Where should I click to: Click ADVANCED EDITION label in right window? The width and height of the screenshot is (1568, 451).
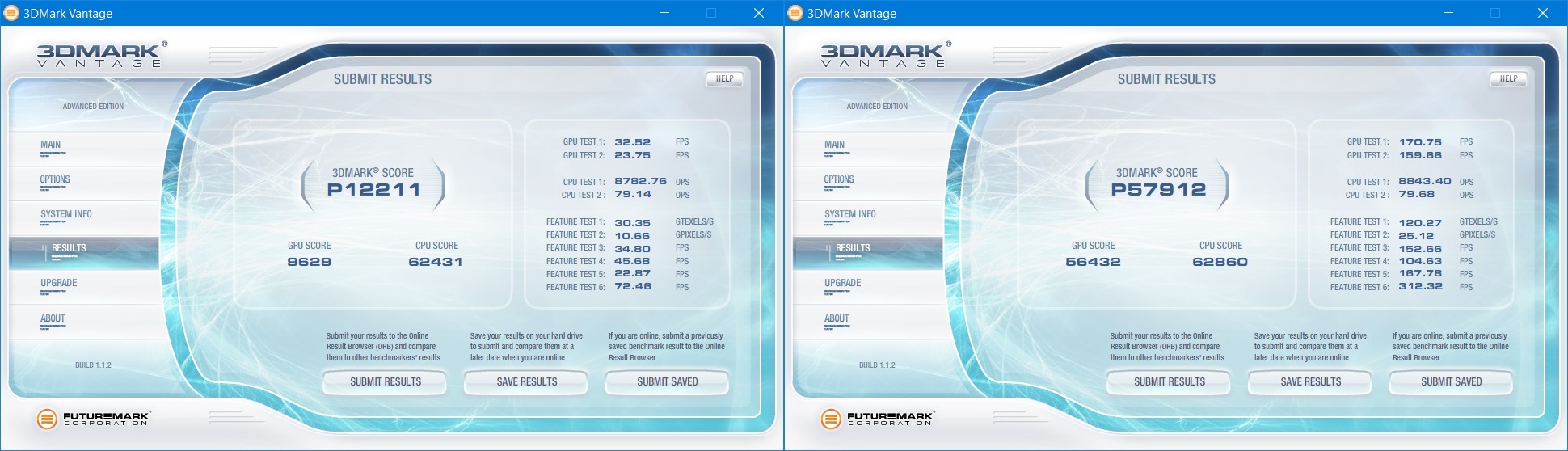click(x=877, y=107)
